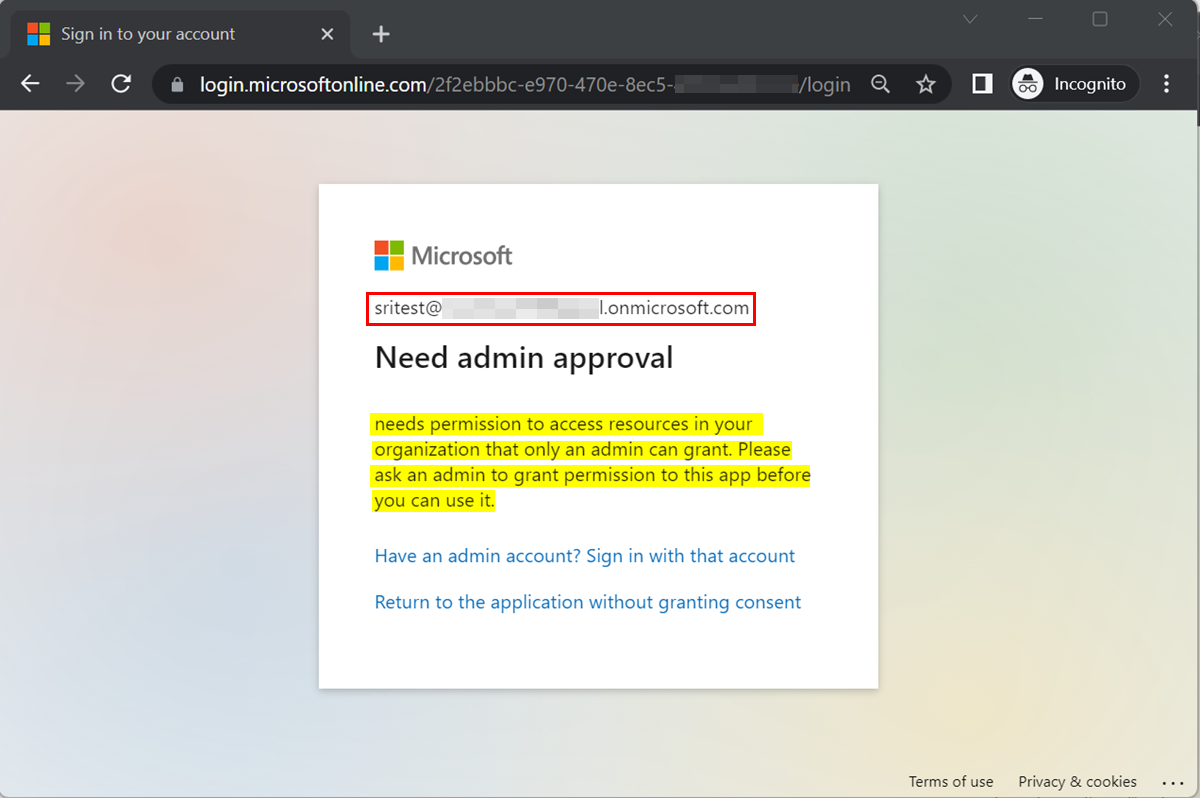This screenshot has width=1200, height=798.
Task: Click the Microsoft logo
Action: [x=443, y=255]
